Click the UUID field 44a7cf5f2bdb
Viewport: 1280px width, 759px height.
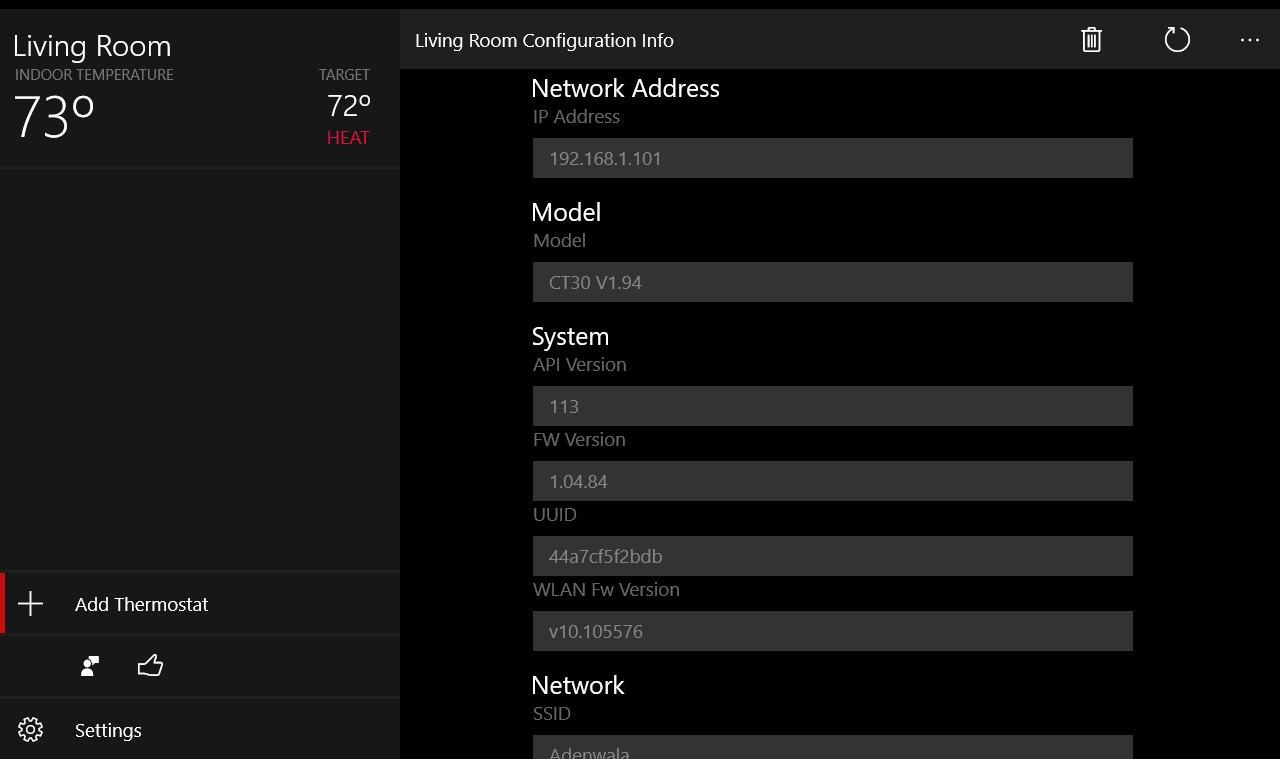point(832,556)
